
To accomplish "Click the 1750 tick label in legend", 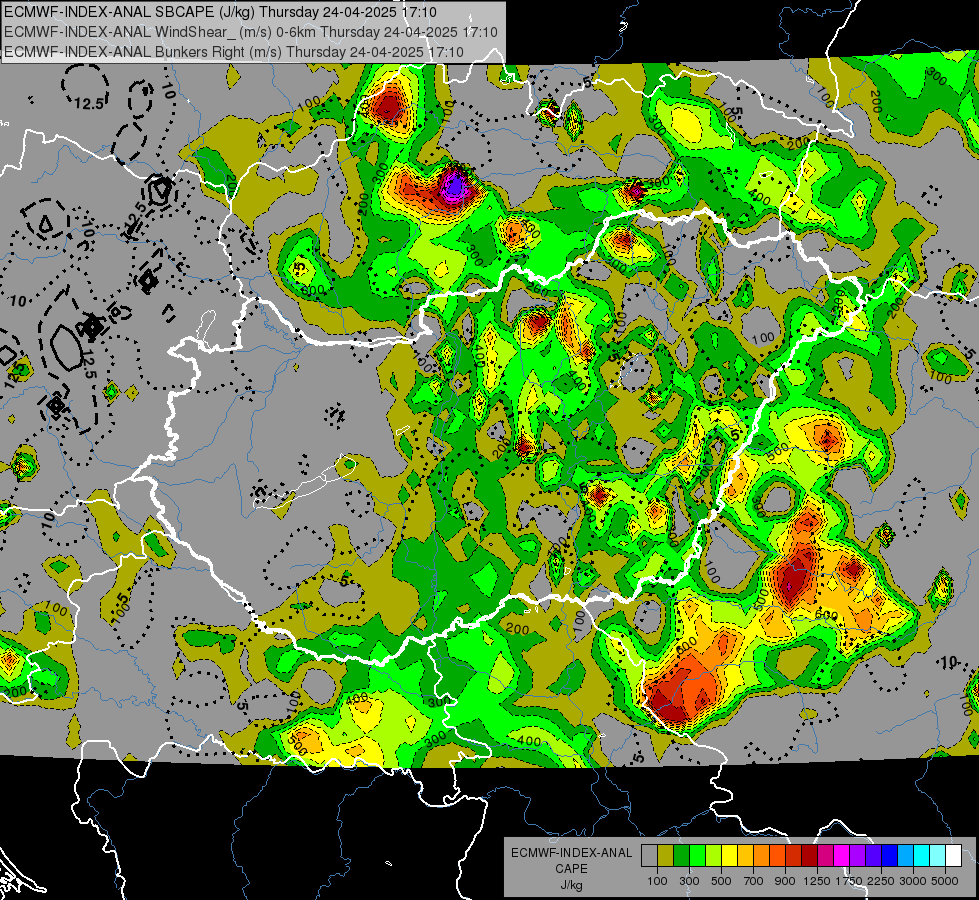I will [849, 881].
